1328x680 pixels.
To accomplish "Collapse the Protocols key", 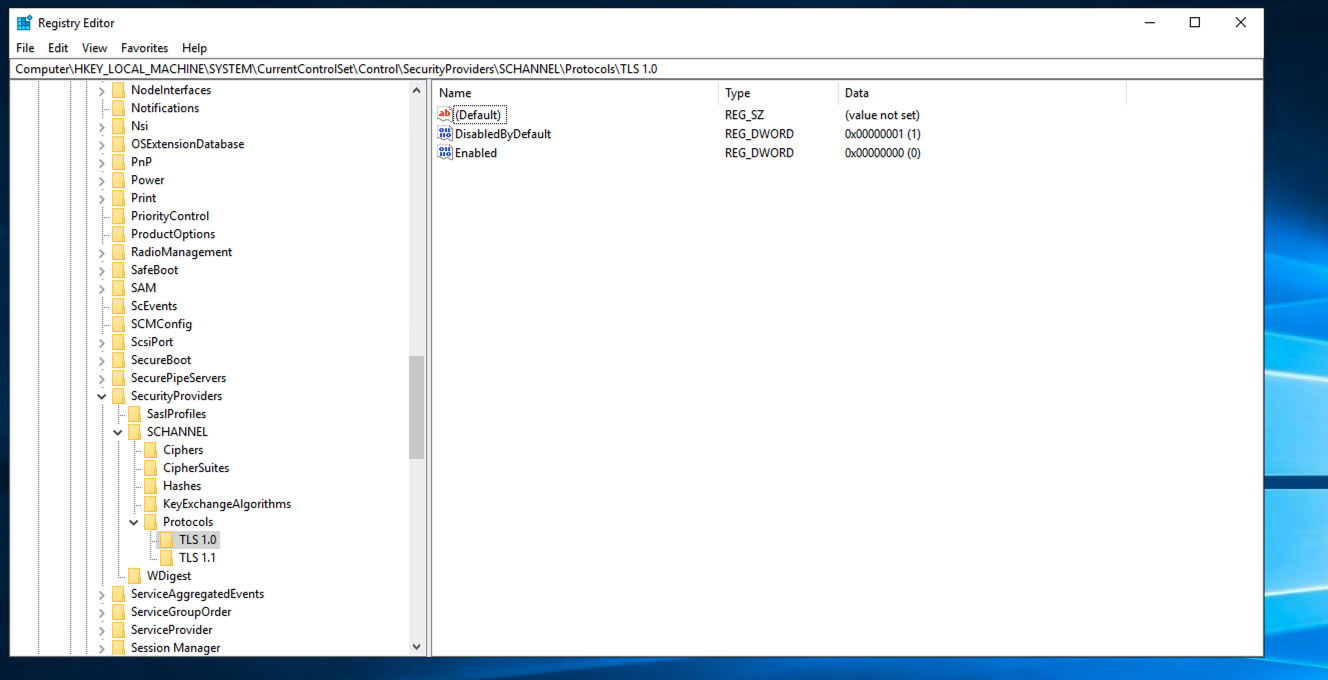I will pos(134,523).
